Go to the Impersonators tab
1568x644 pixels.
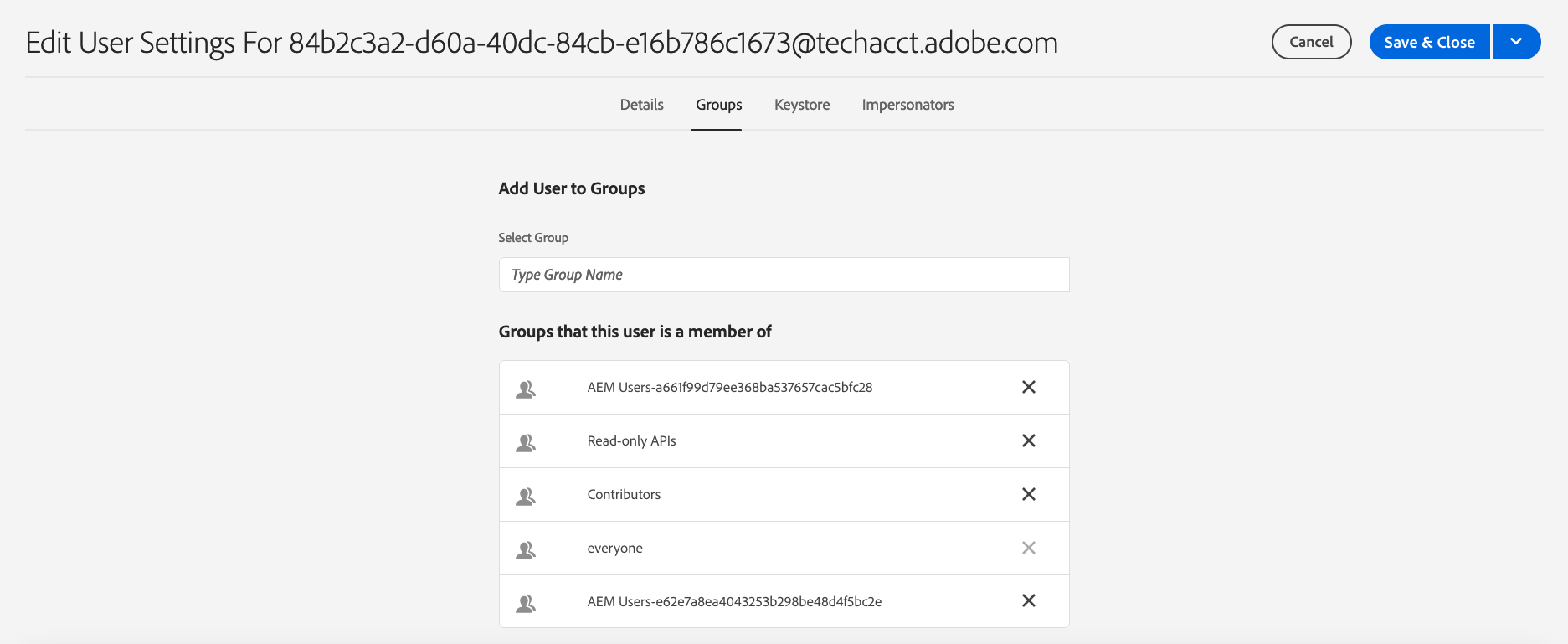(x=907, y=105)
